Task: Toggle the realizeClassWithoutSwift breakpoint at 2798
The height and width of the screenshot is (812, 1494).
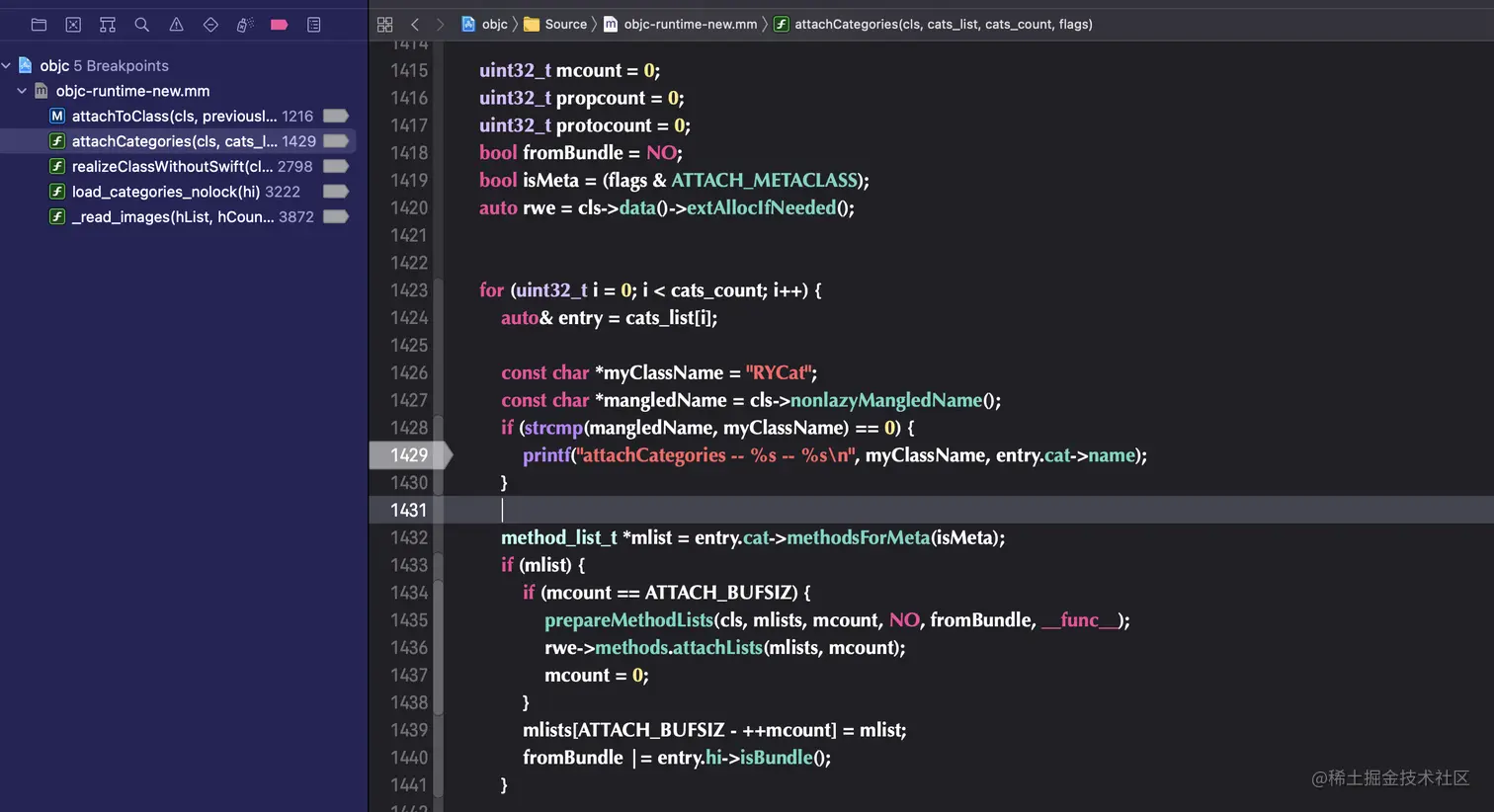Action: tap(336, 166)
